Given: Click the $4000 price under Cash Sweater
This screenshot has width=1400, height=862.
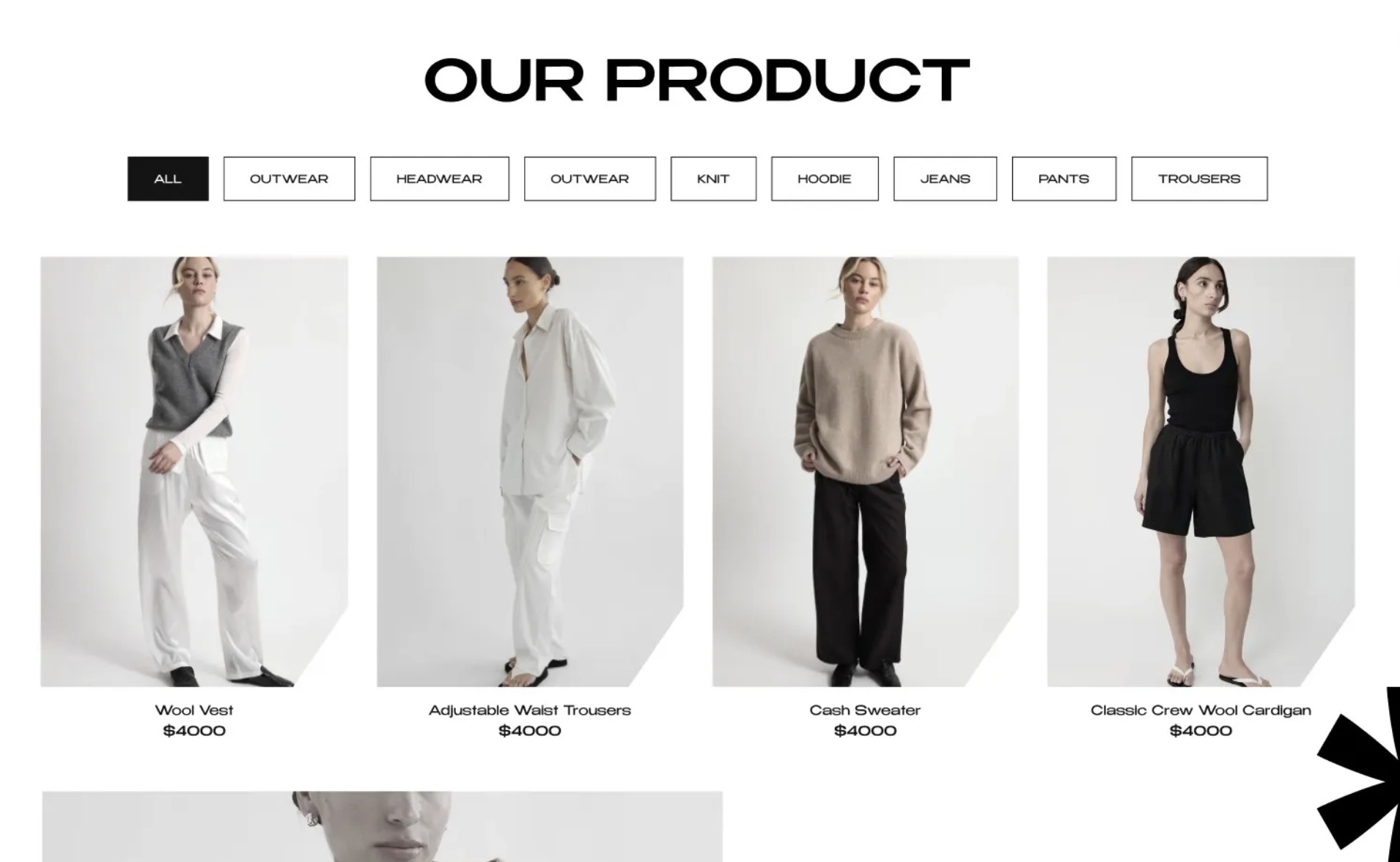Looking at the screenshot, I should click(x=865, y=730).
